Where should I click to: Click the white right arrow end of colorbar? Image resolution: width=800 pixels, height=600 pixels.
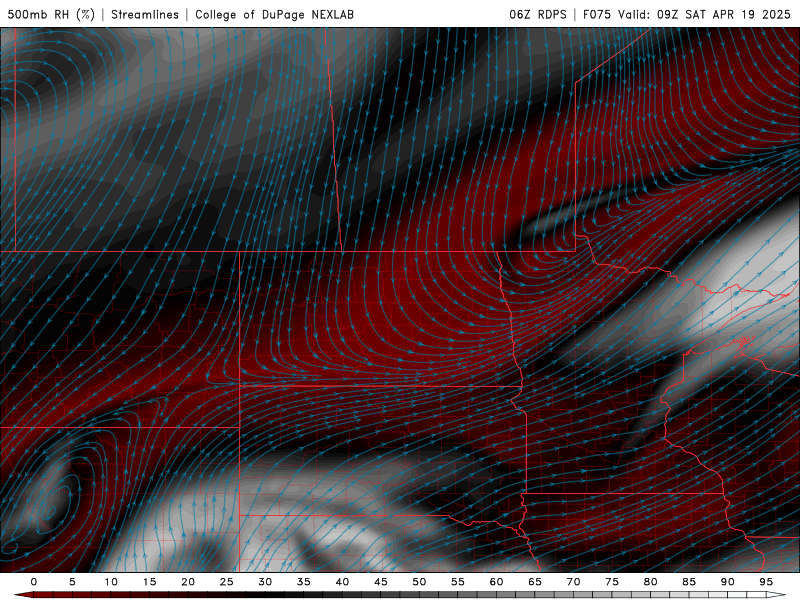click(776, 595)
